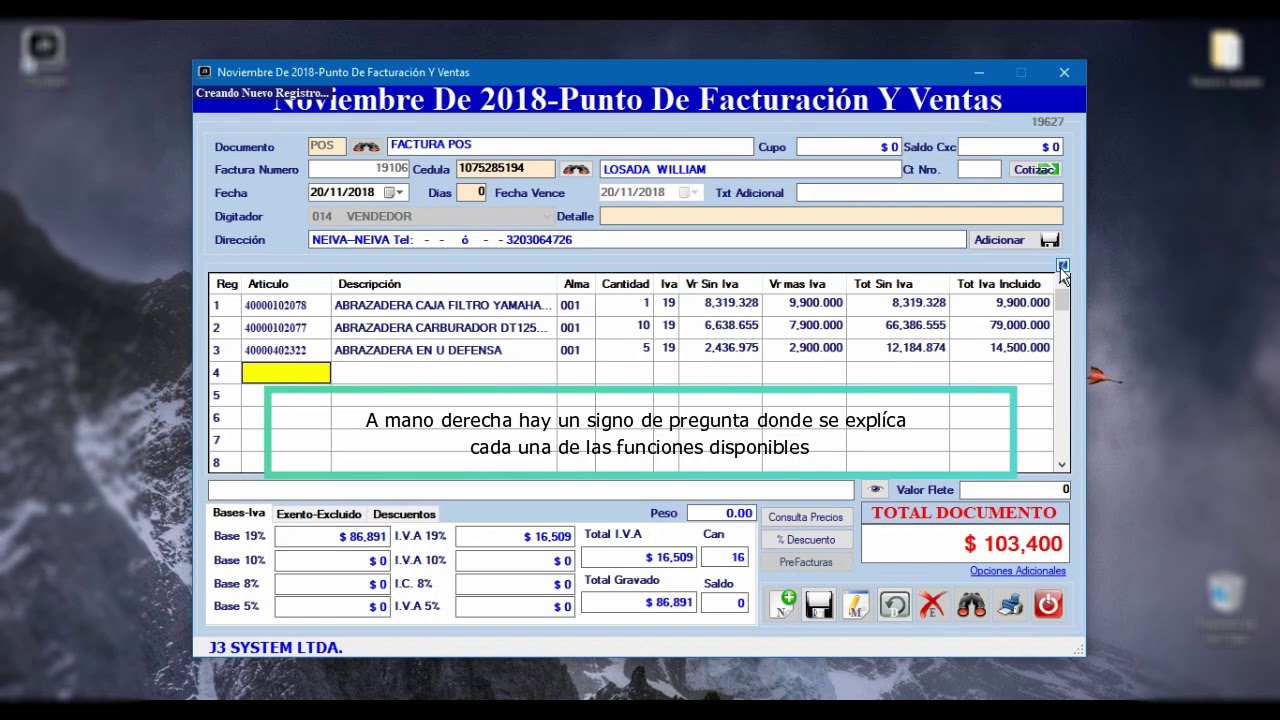Screen dimensions: 1280x720
Task: Click the Saldo Cxc field
Action: coord(1010,147)
